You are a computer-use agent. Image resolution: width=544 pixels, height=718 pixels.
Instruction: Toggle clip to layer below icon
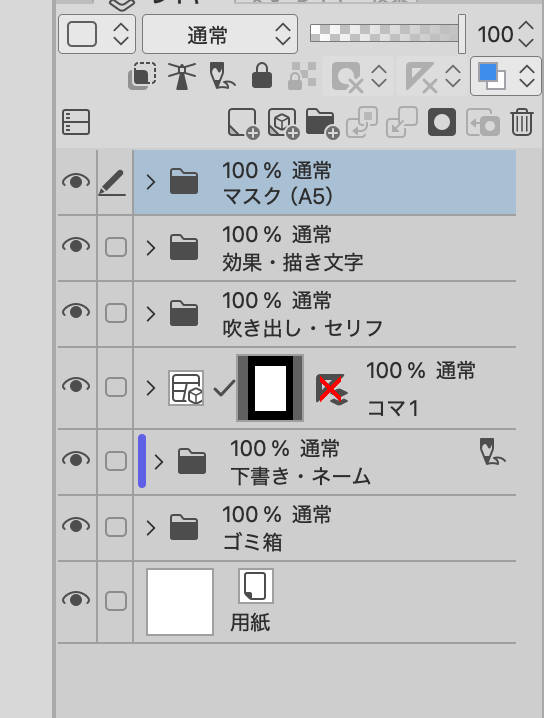point(142,76)
